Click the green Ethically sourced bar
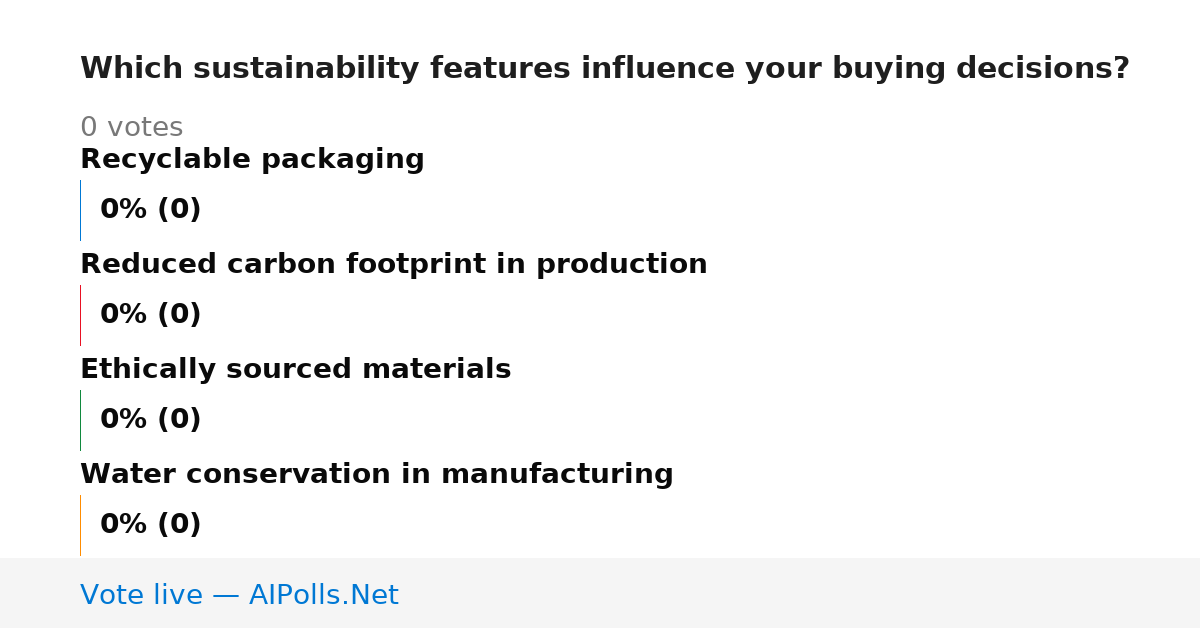 [x=80, y=420]
